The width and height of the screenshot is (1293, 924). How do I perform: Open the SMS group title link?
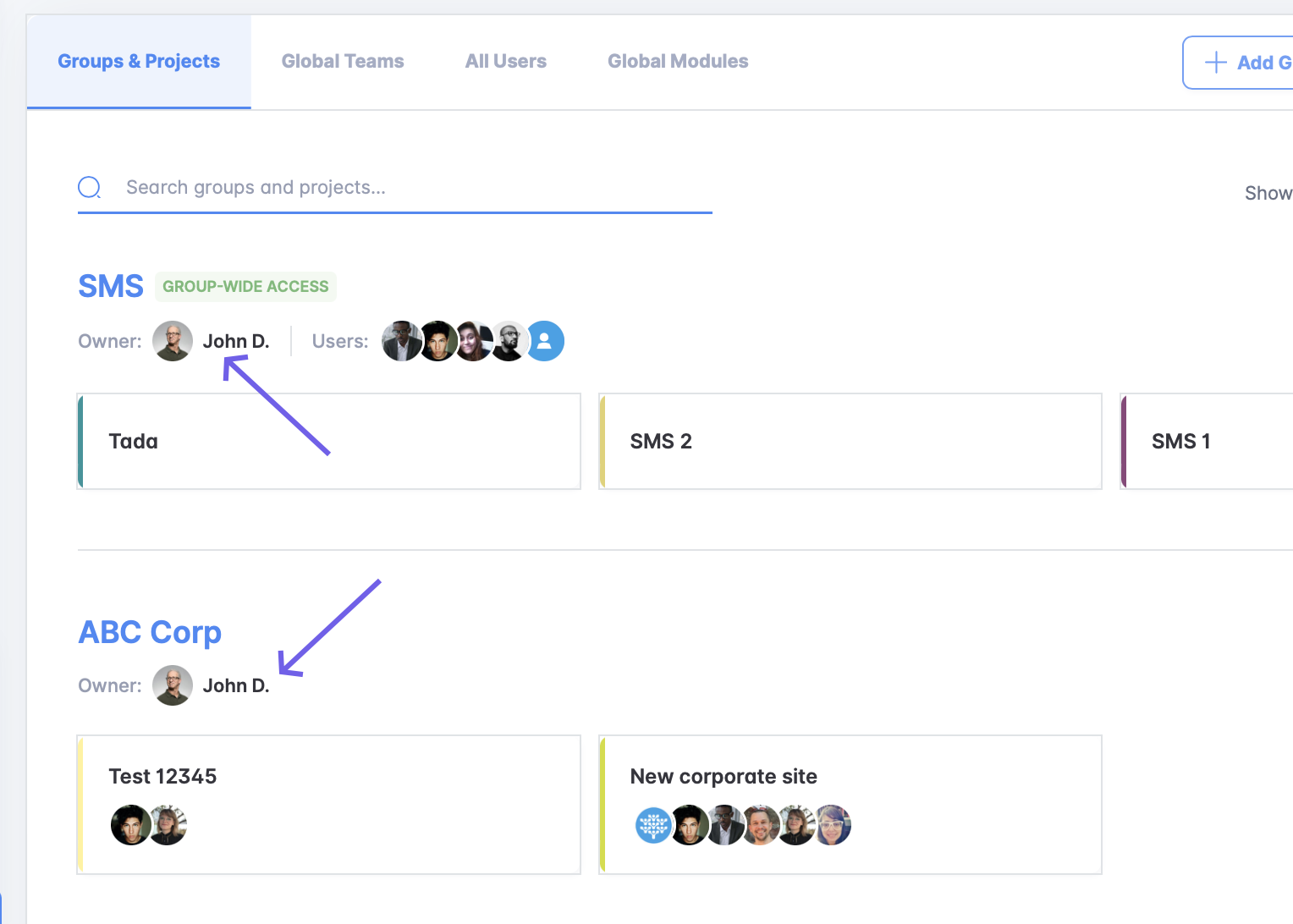(x=111, y=287)
